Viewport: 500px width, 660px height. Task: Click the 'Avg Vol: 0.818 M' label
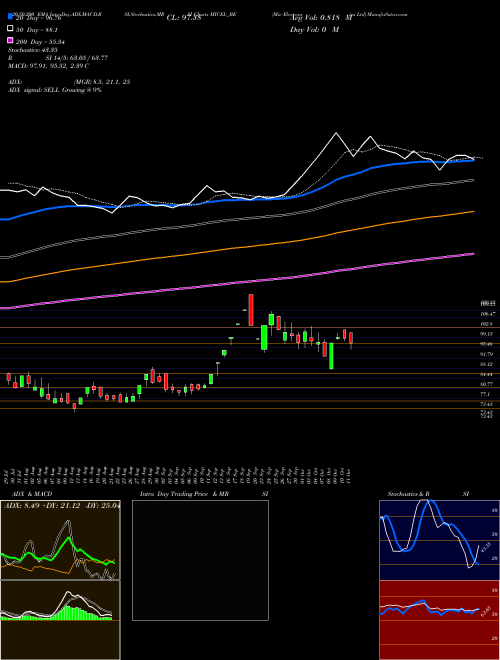point(321,18)
